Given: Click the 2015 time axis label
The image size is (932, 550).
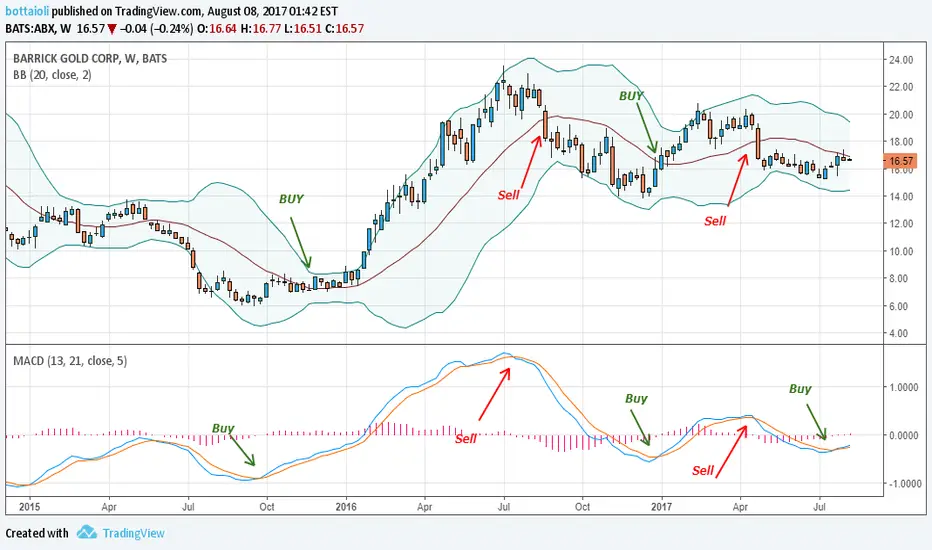Looking at the screenshot, I should pyautogui.click(x=29, y=507).
